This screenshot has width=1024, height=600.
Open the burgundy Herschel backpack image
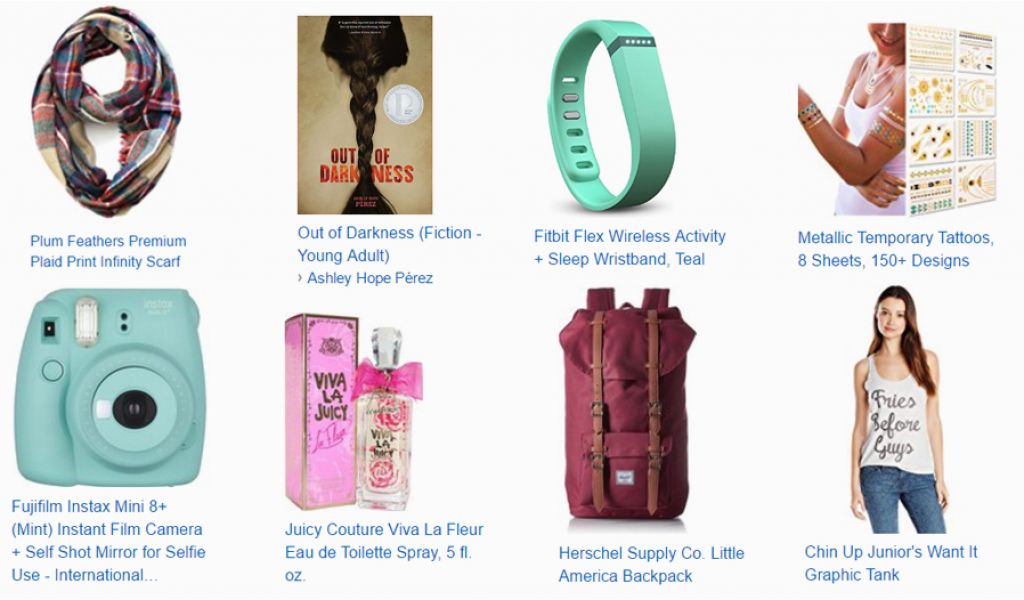(628, 405)
